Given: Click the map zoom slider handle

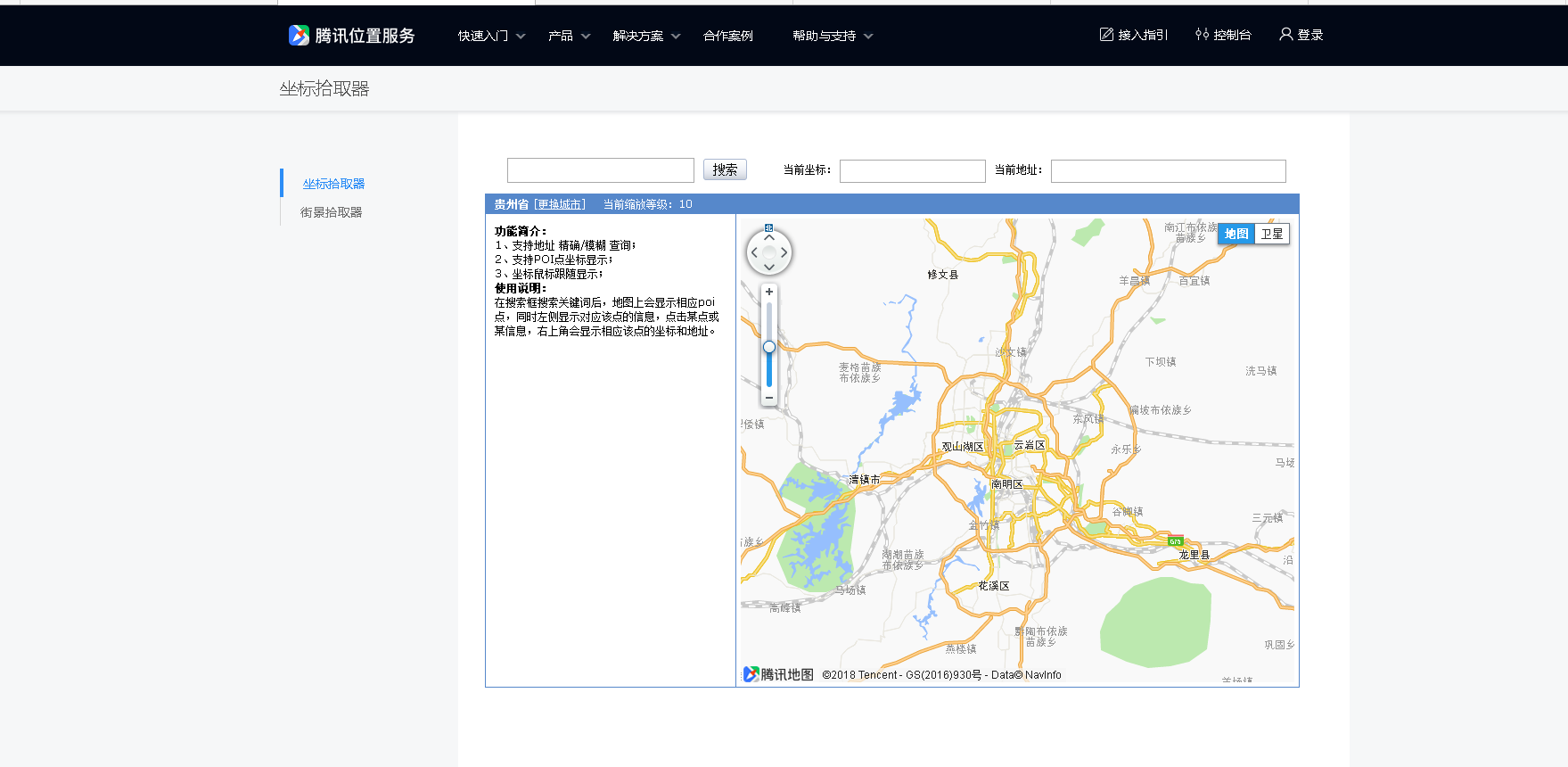Looking at the screenshot, I should coord(768,347).
